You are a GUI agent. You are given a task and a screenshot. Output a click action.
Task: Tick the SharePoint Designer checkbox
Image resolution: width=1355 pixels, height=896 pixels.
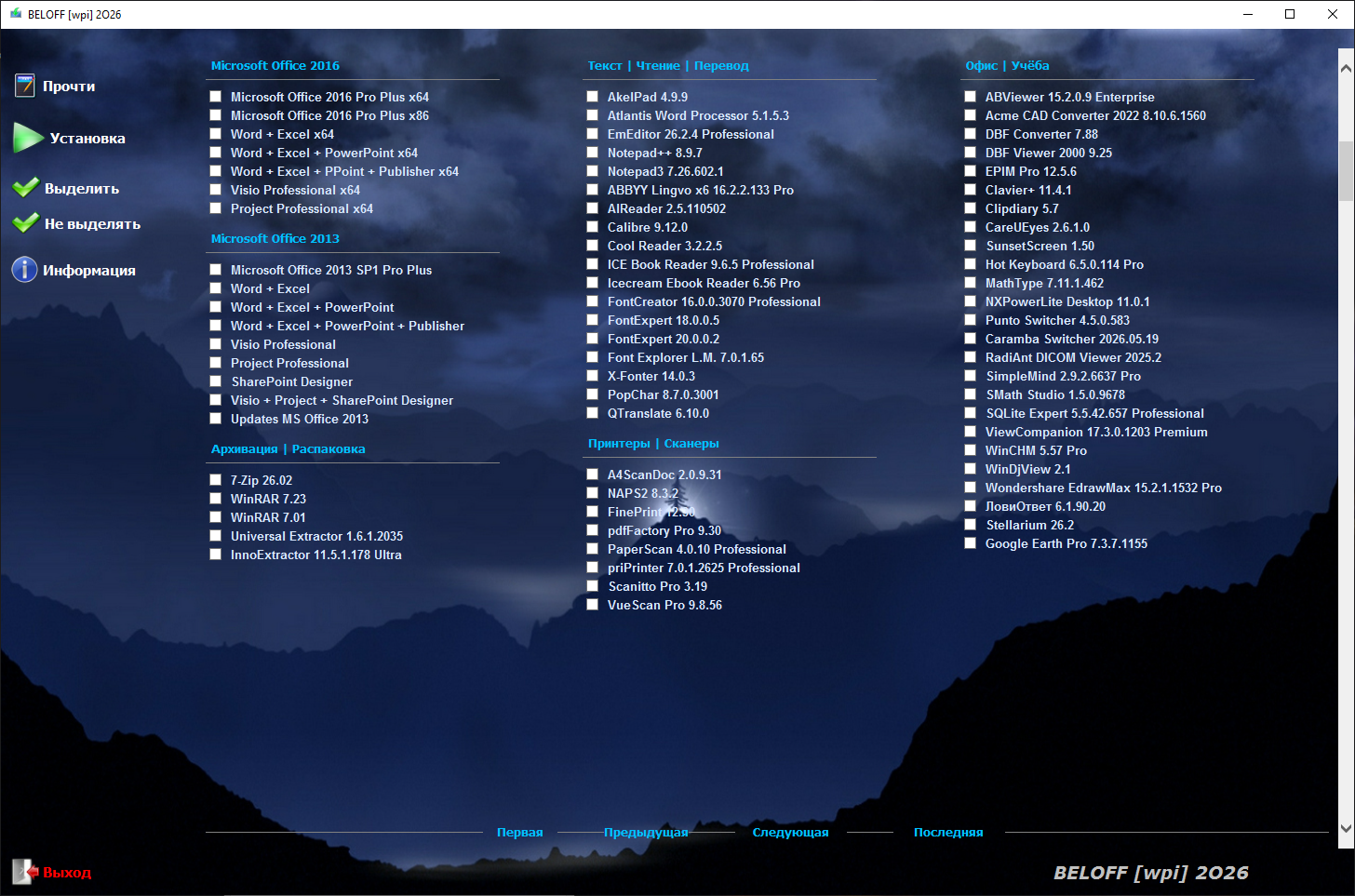click(216, 381)
